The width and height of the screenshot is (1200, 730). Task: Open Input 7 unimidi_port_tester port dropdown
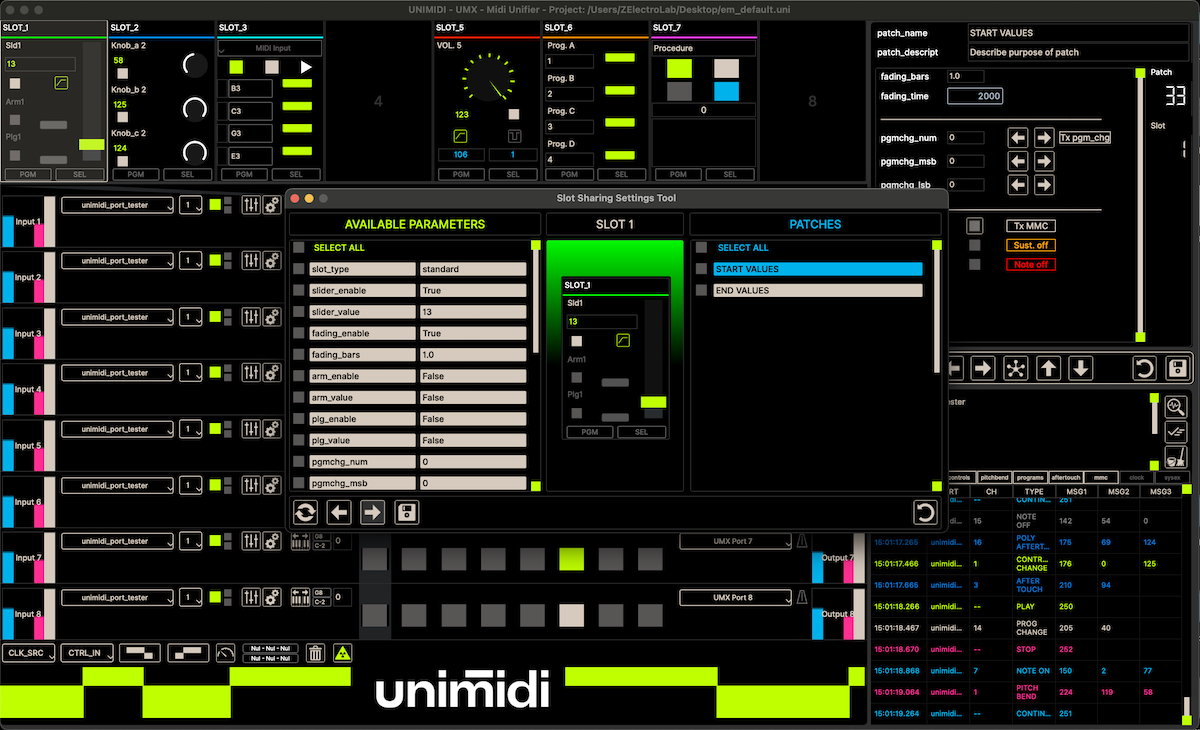[117, 541]
